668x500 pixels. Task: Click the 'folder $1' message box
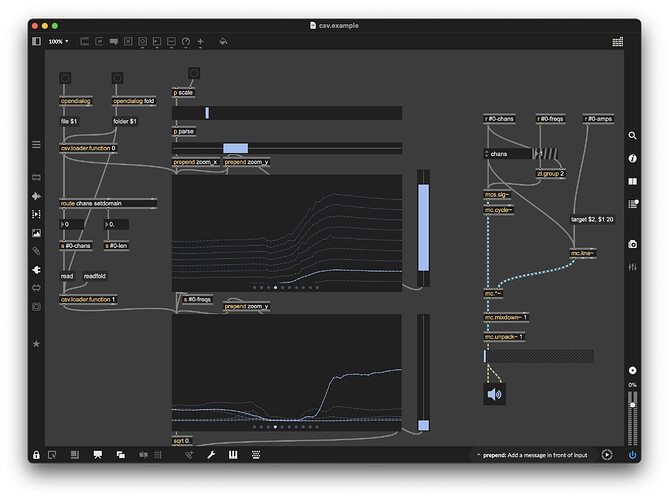125,121
